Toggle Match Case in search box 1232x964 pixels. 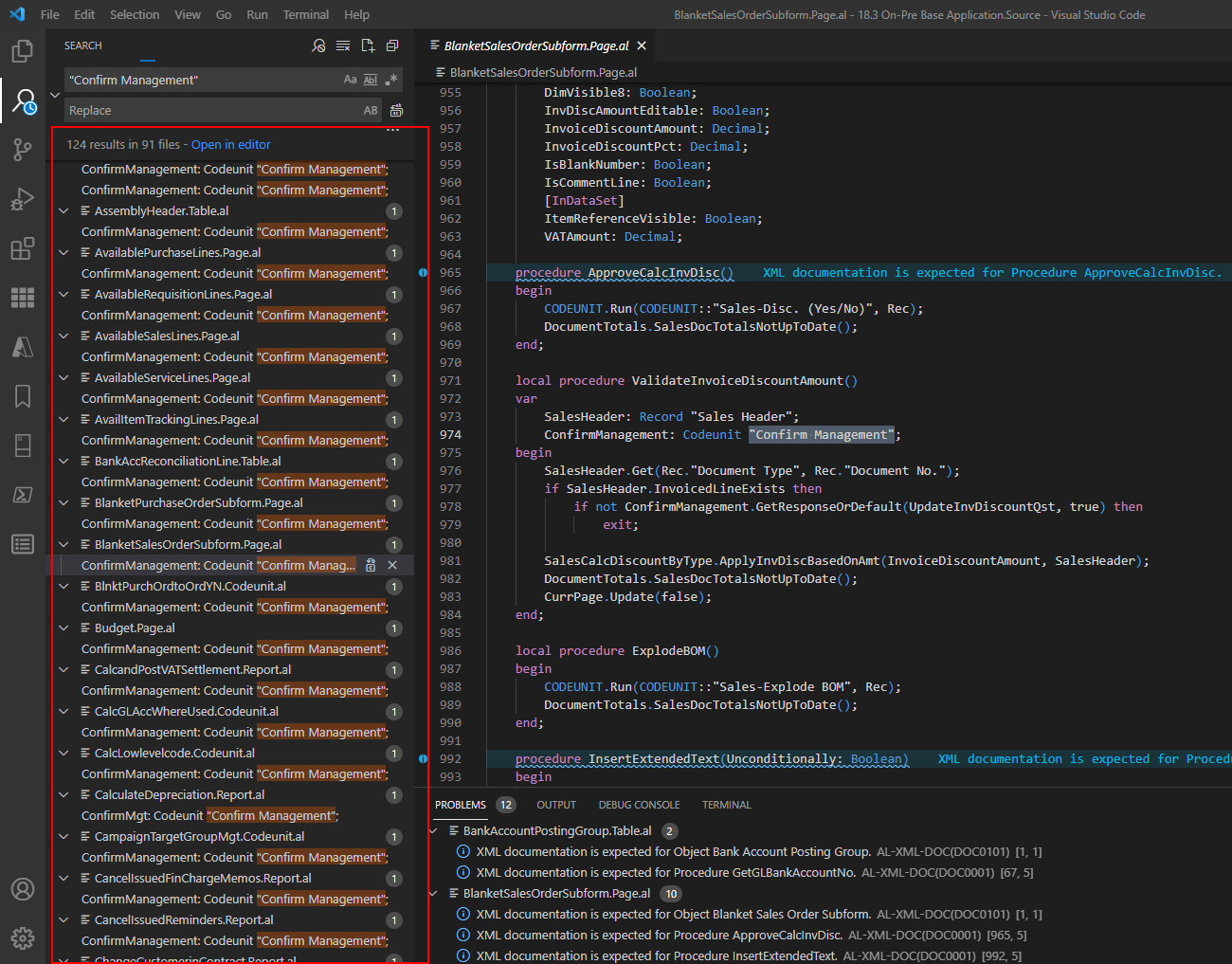point(350,81)
